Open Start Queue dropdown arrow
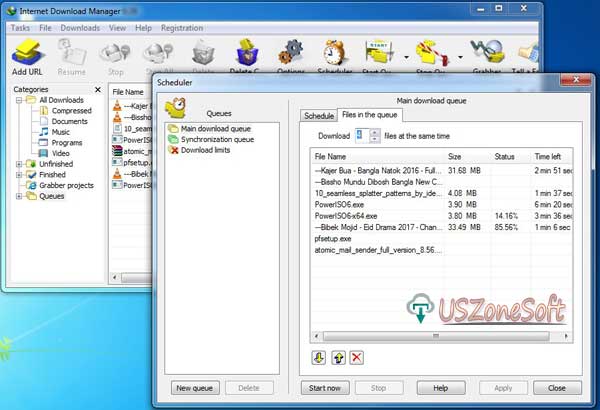Viewport: 600px width, 410px height. point(406,57)
